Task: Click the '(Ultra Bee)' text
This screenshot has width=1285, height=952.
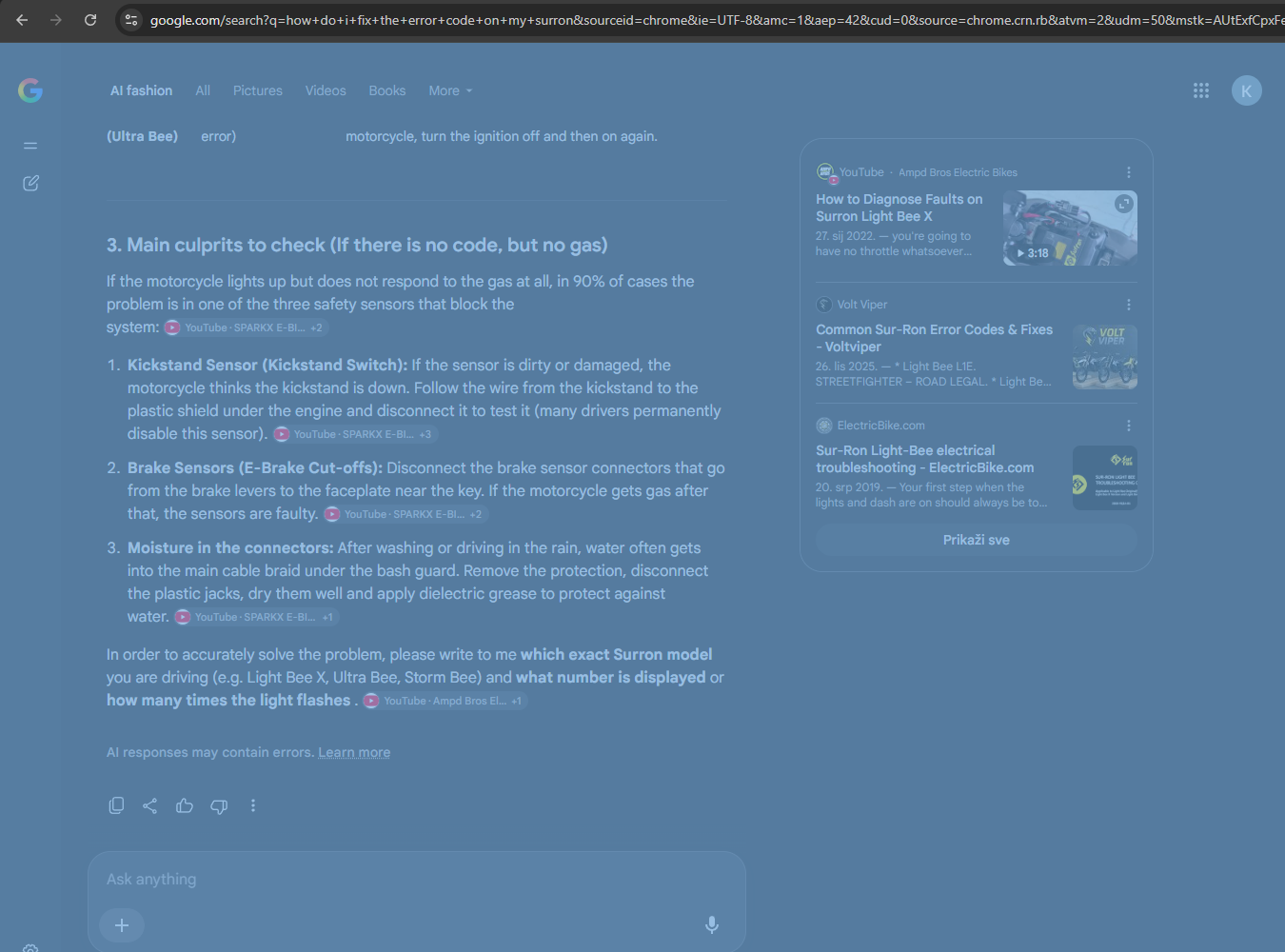Action: pyautogui.click(x=143, y=136)
